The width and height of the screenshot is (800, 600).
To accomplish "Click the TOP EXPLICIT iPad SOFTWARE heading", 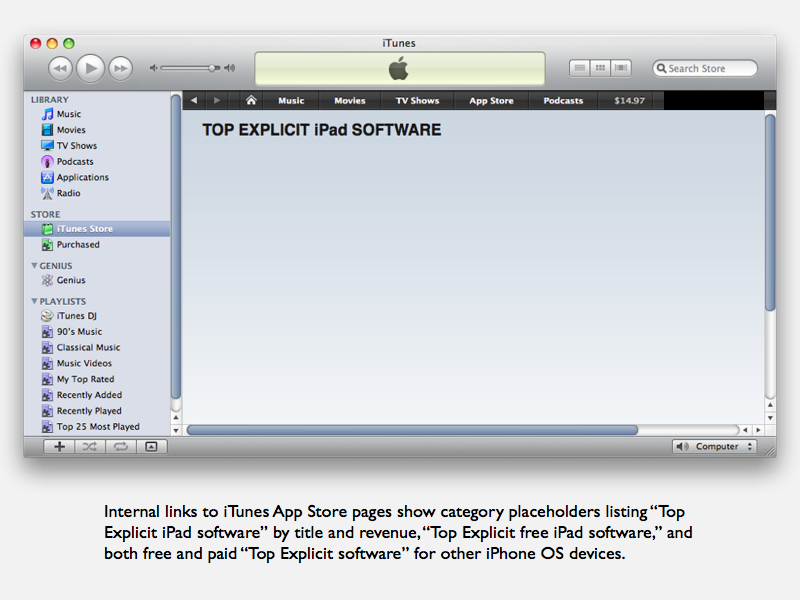I will click(x=321, y=130).
